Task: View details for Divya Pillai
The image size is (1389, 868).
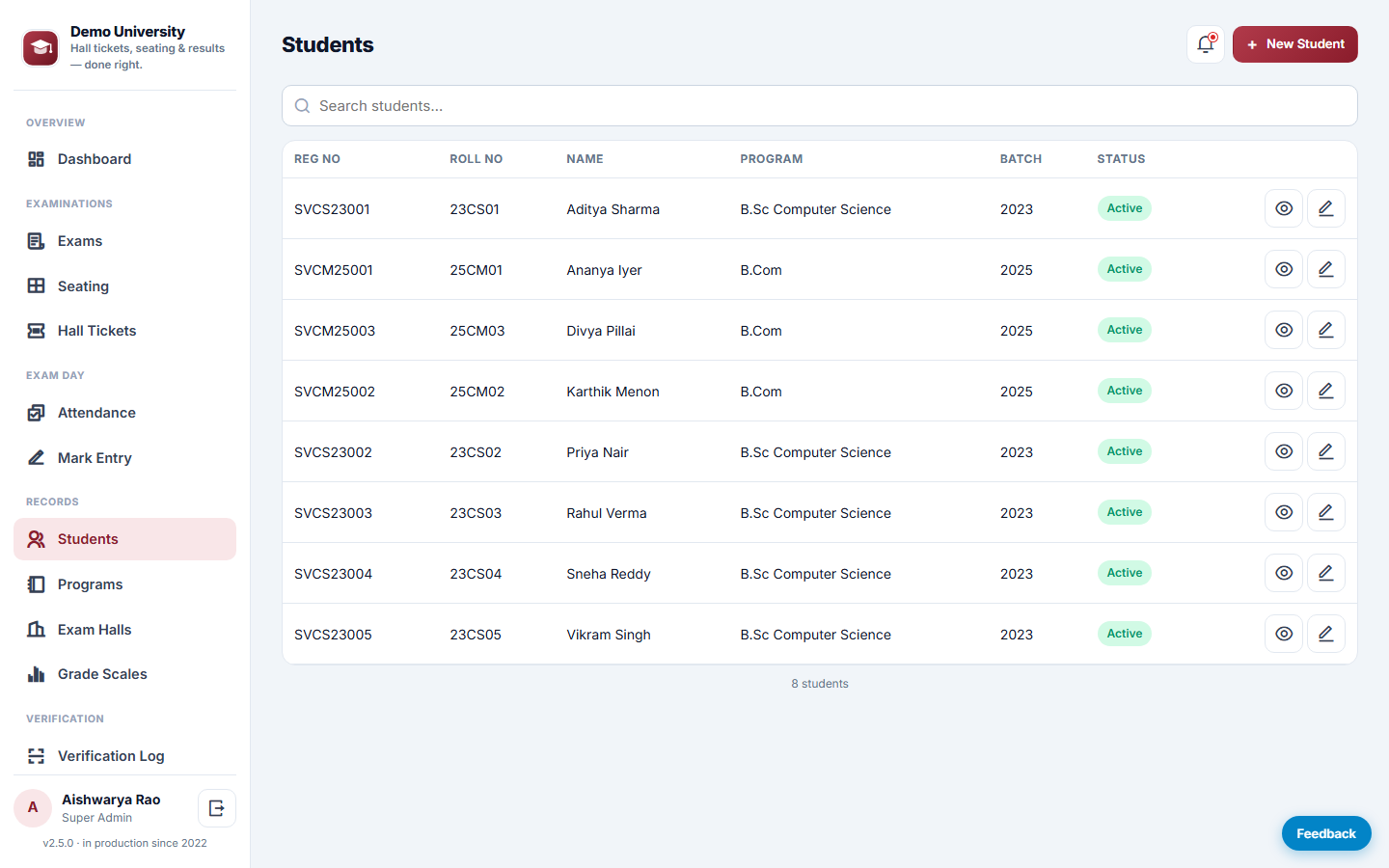Action: coord(1284,330)
